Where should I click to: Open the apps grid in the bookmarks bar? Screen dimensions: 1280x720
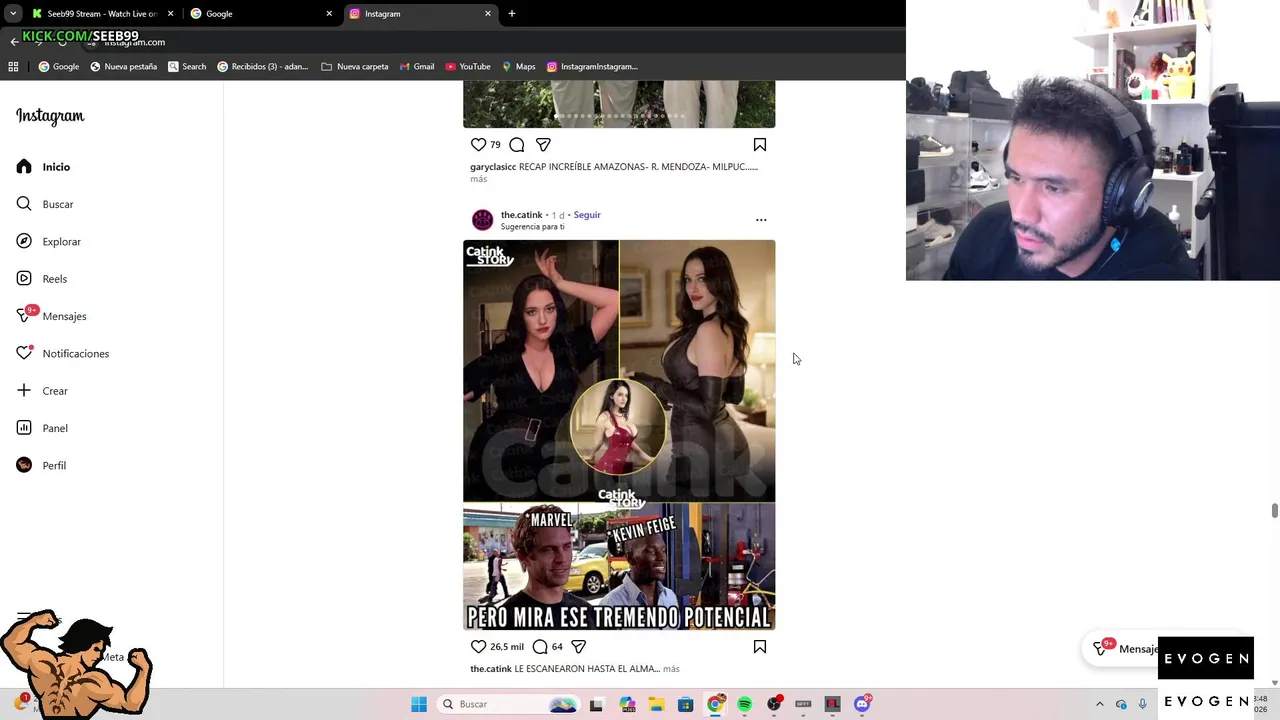click(x=13, y=66)
